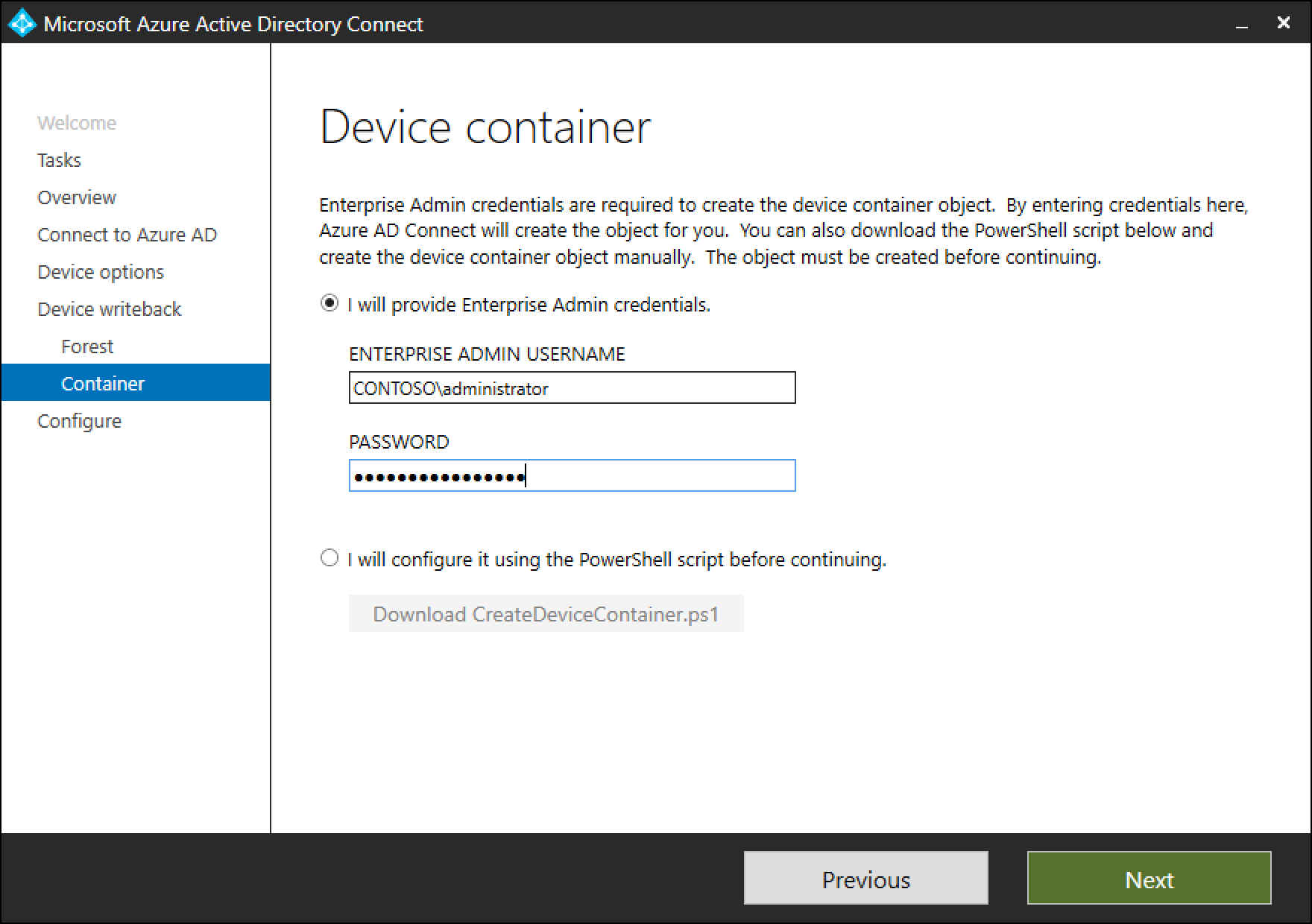Click the Forest sub-step

(x=86, y=346)
